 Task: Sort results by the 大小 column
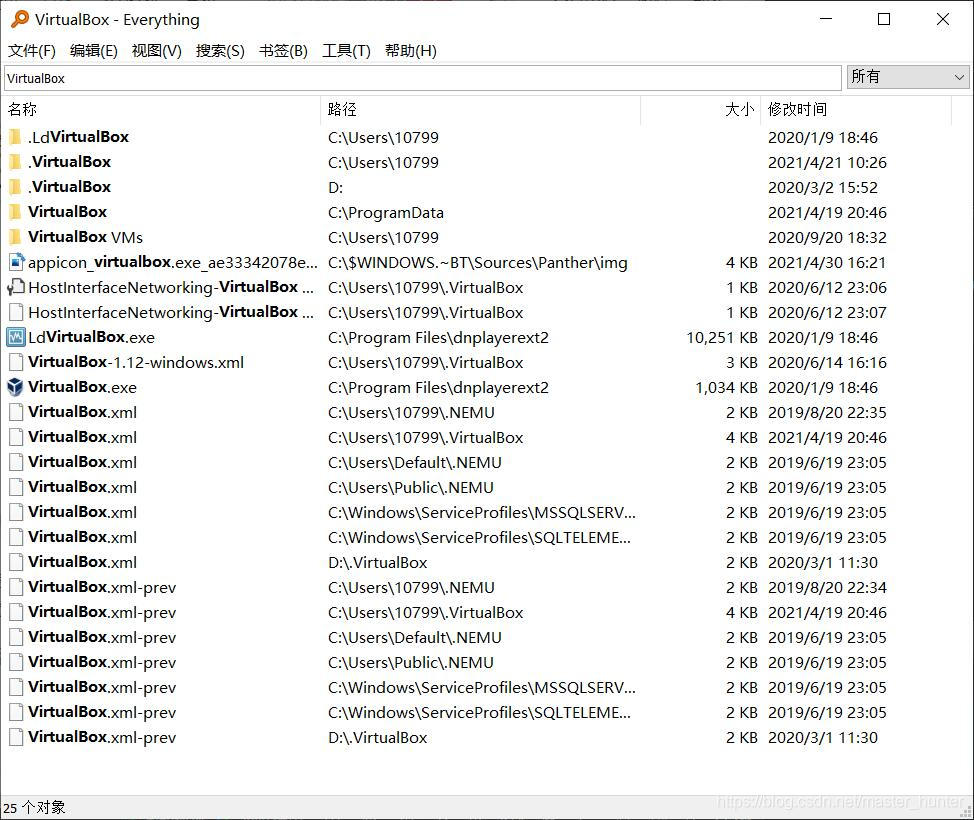tap(738, 109)
